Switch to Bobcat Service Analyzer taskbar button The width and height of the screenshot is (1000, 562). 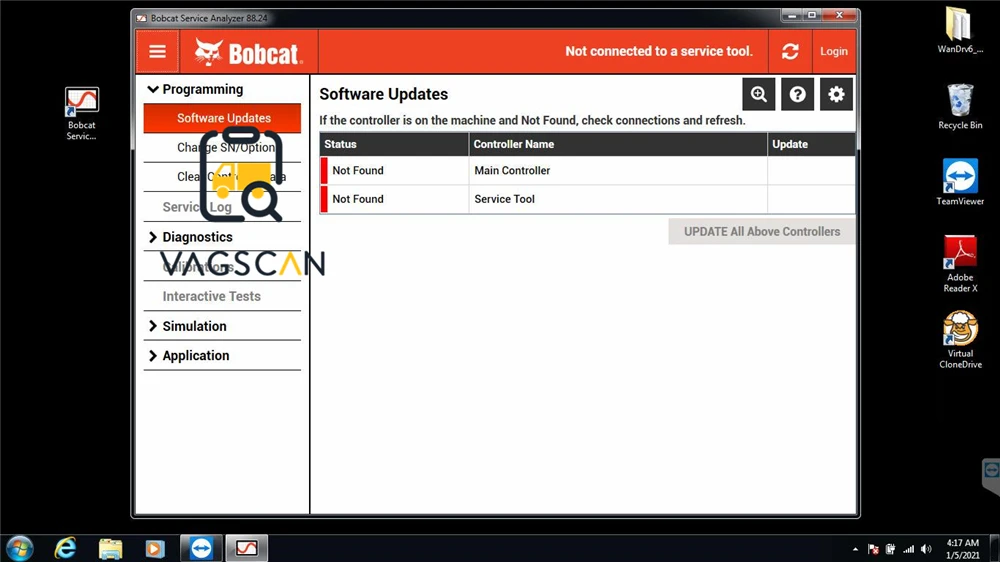coord(246,549)
